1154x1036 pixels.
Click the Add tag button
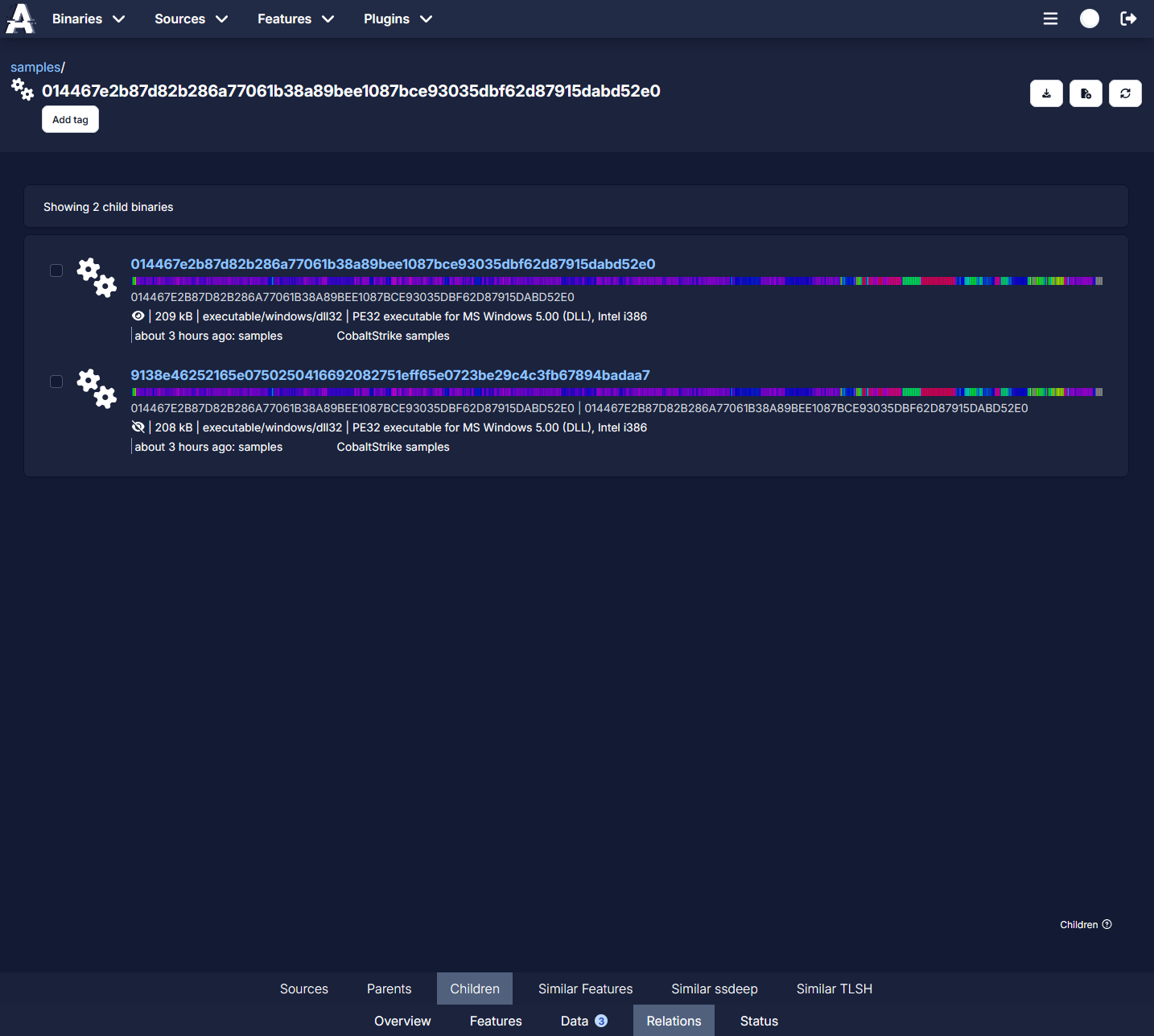pyautogui.click(x=70, y=119)
